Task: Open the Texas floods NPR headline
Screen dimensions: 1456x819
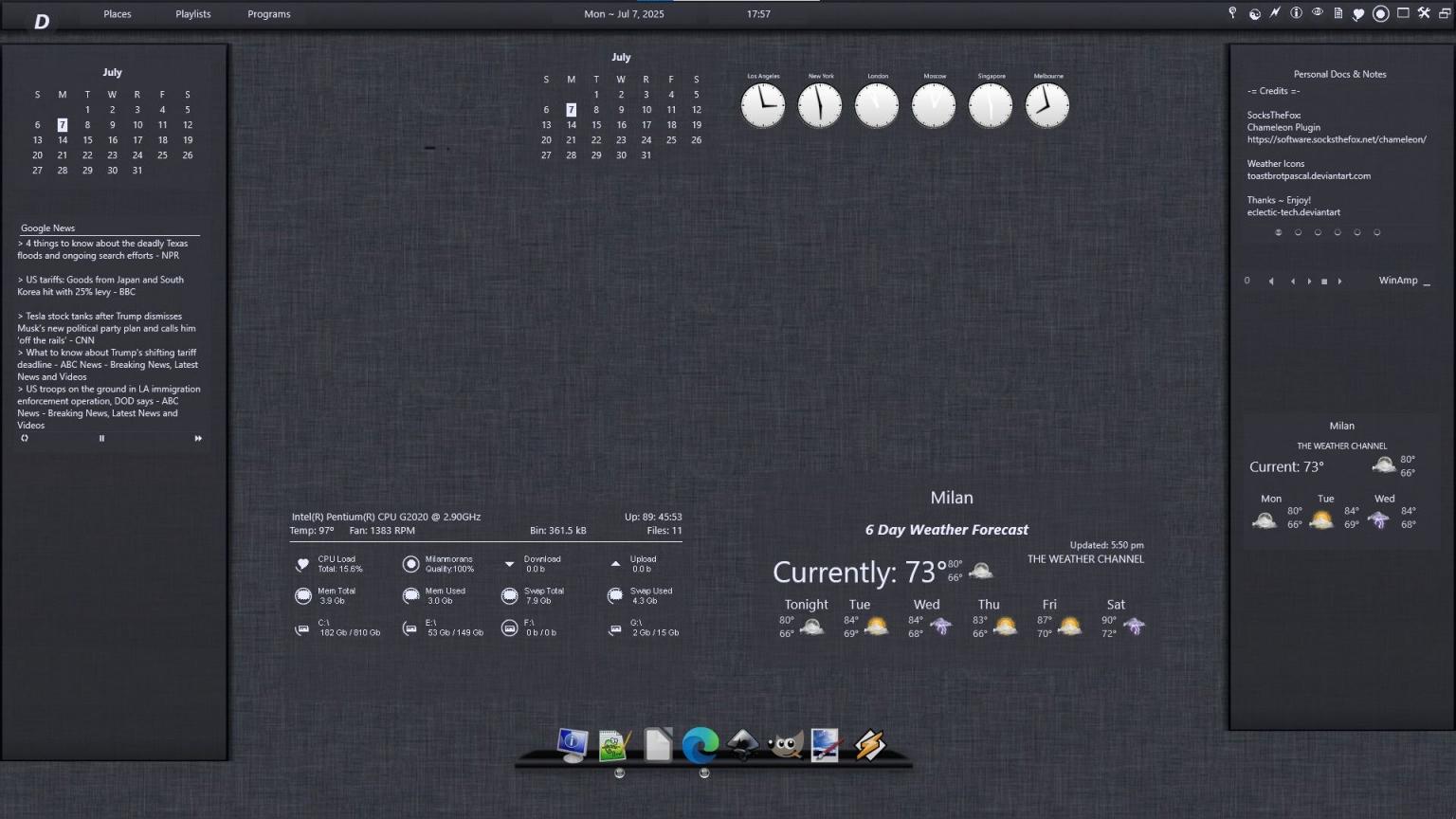Action: [102, 249]
